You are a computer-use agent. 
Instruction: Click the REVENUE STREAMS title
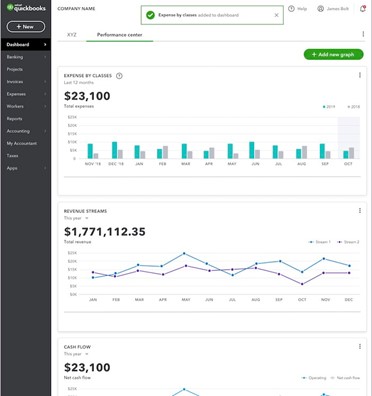(85, 211)
